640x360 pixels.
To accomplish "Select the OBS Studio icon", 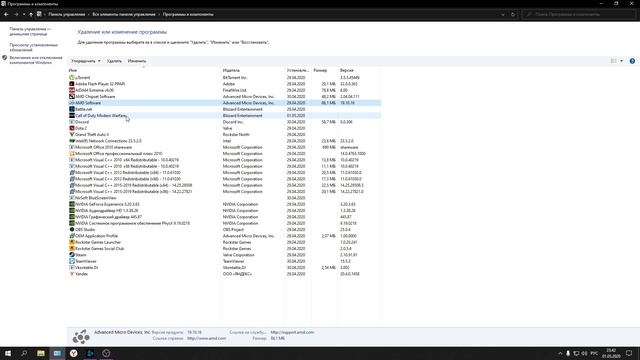I will [72, 229].
